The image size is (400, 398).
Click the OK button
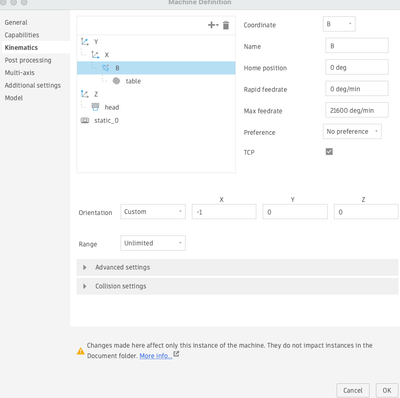click(387, 390)
